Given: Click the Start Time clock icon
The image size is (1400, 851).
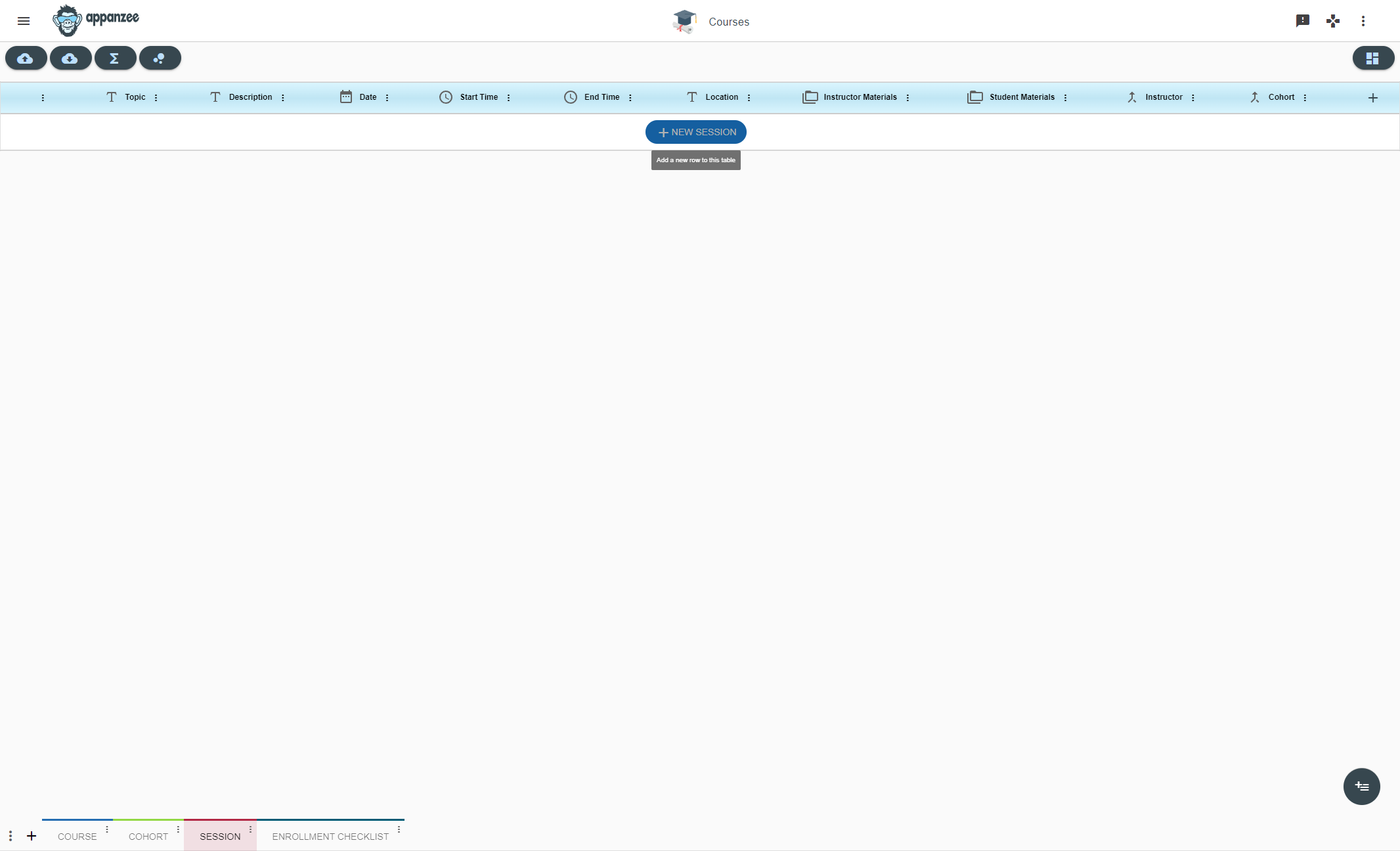Looking at the screenshot, I should point(446,97).
